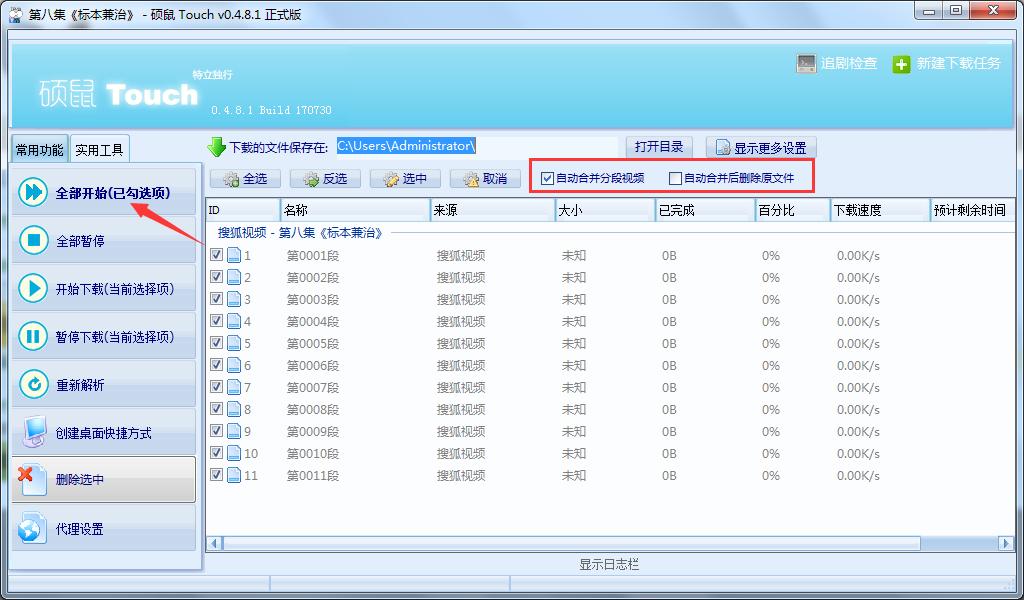Viewport: 1024px width, 600px height.
Task: Switch to the 实用工具 tab
Action: [99, 148]
